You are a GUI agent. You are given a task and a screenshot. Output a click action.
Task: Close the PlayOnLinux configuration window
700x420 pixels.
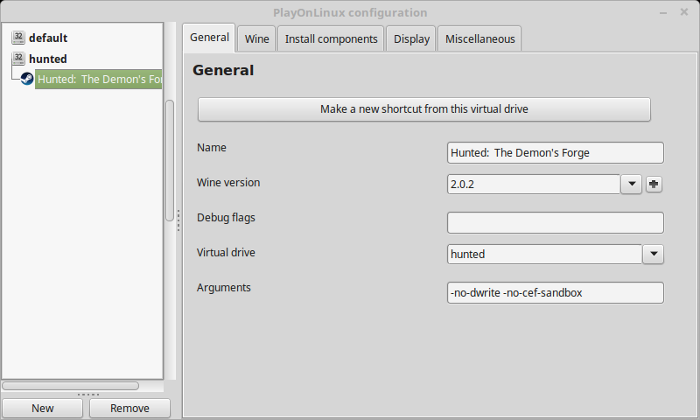click(684, 12)
